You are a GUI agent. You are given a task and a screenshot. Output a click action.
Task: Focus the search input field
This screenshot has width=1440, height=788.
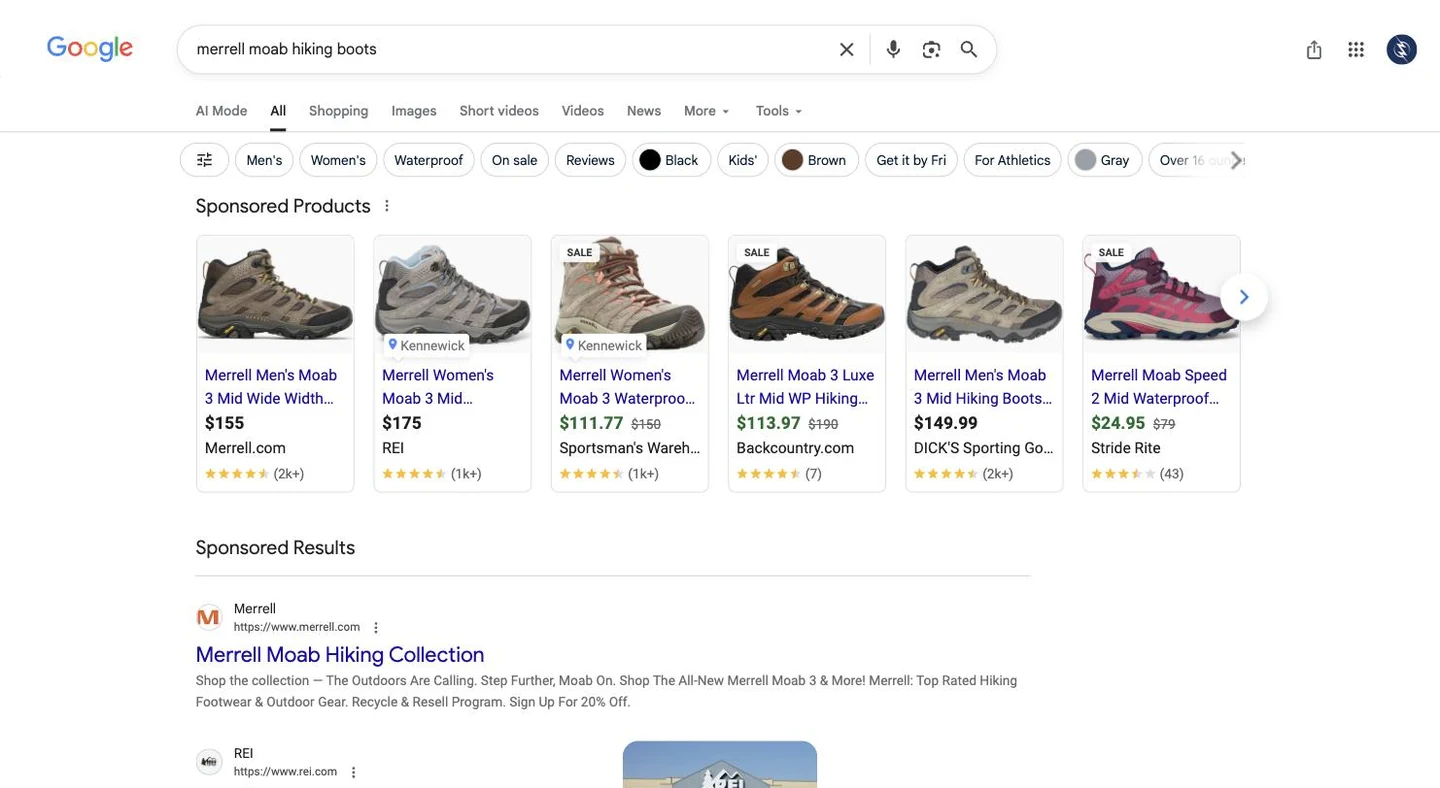[510, 49]
